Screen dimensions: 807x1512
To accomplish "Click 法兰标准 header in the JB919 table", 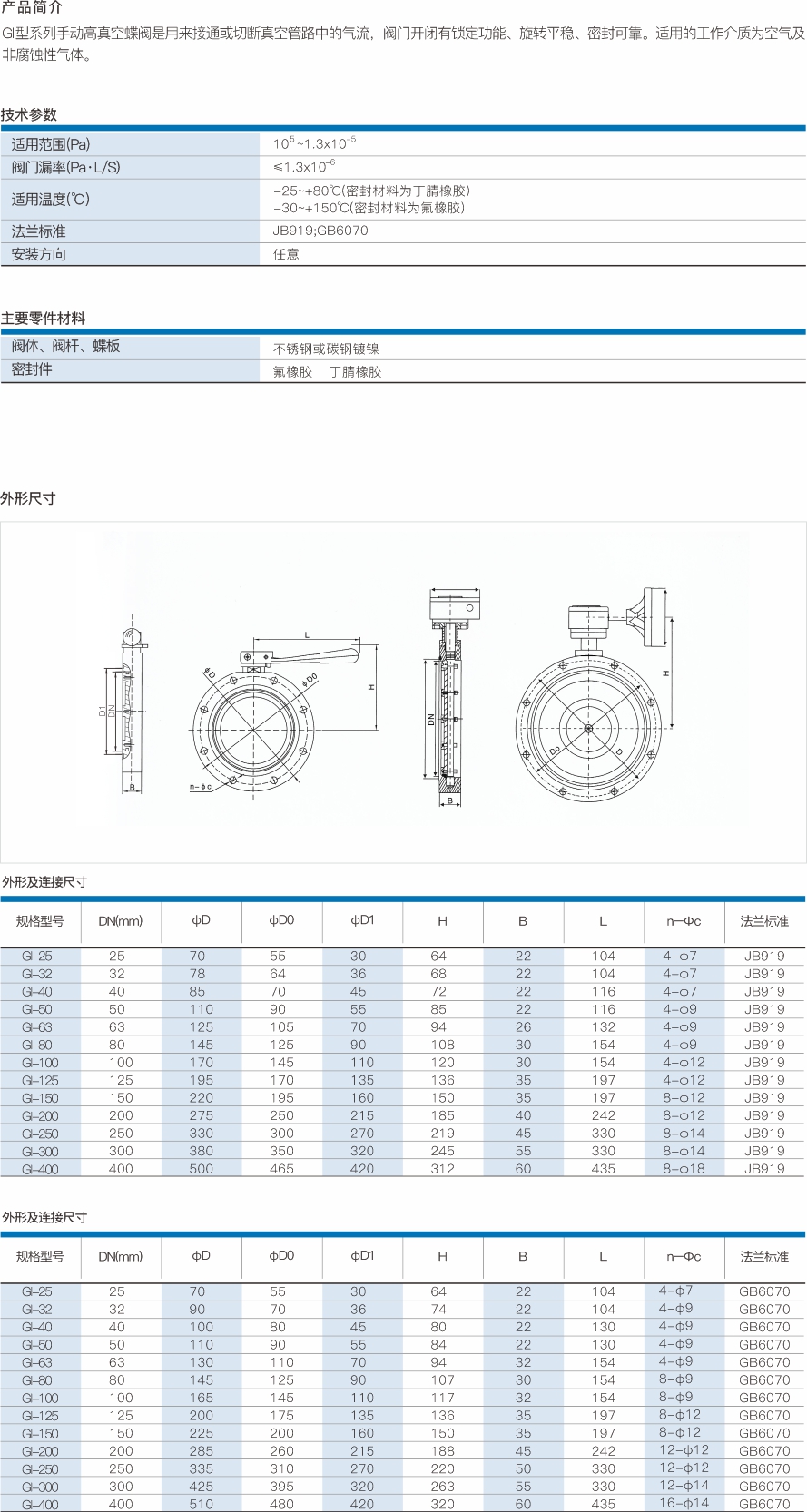I will click(764, 921).
